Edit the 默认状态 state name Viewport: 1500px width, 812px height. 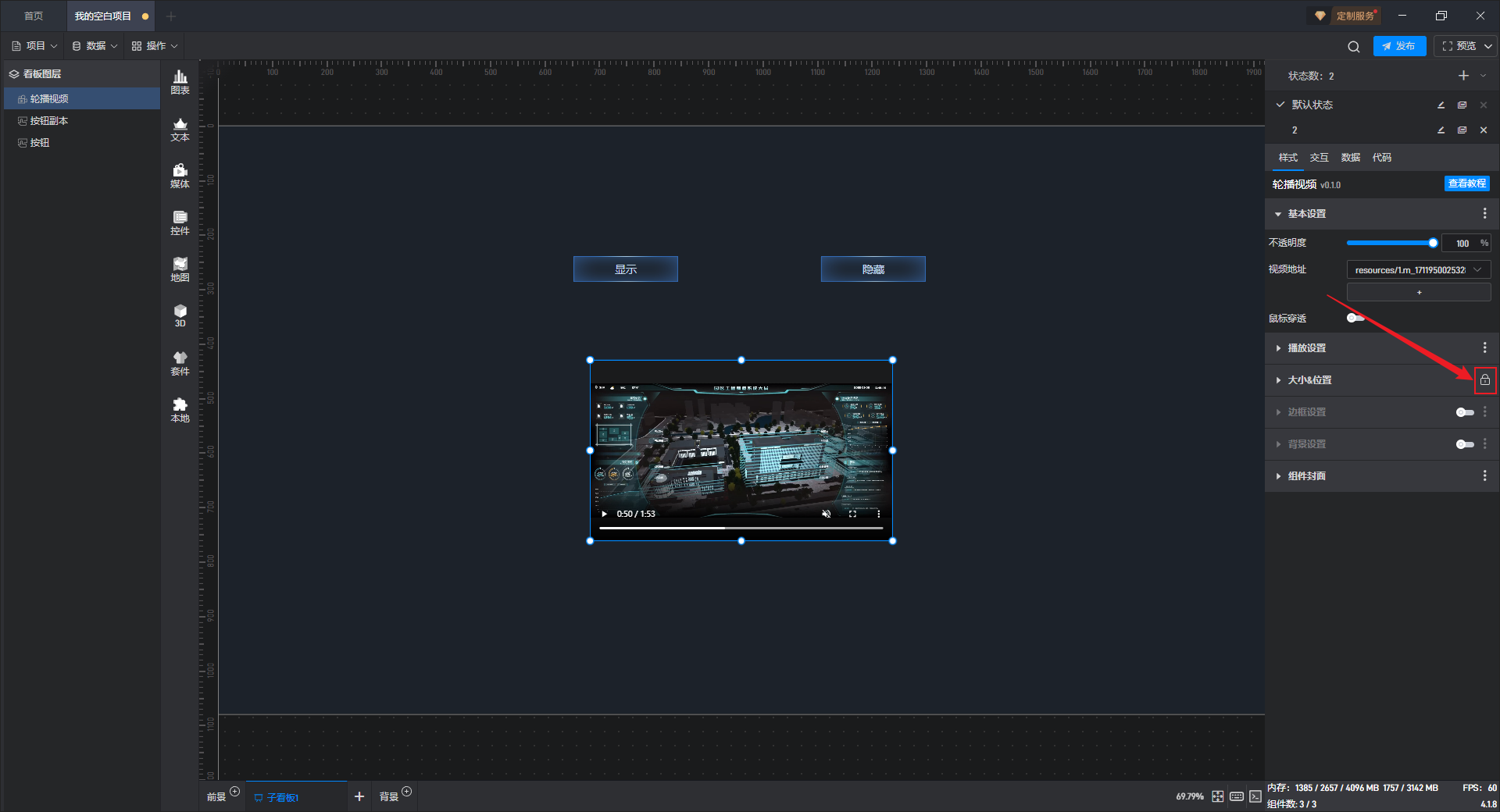click(x=1441, y=105)
